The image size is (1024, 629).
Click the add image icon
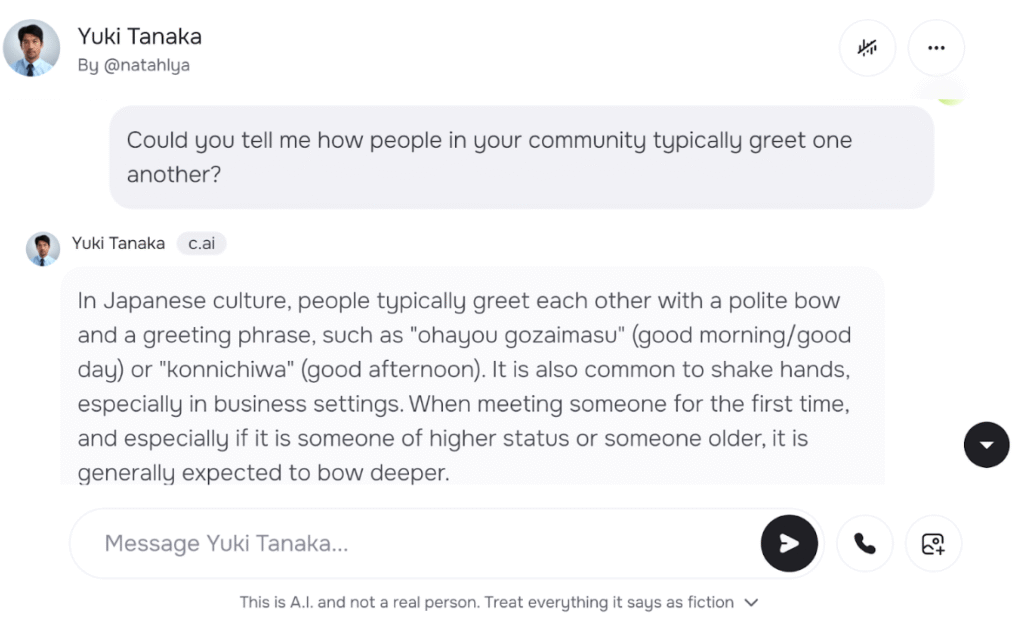[x=933, y=543]
